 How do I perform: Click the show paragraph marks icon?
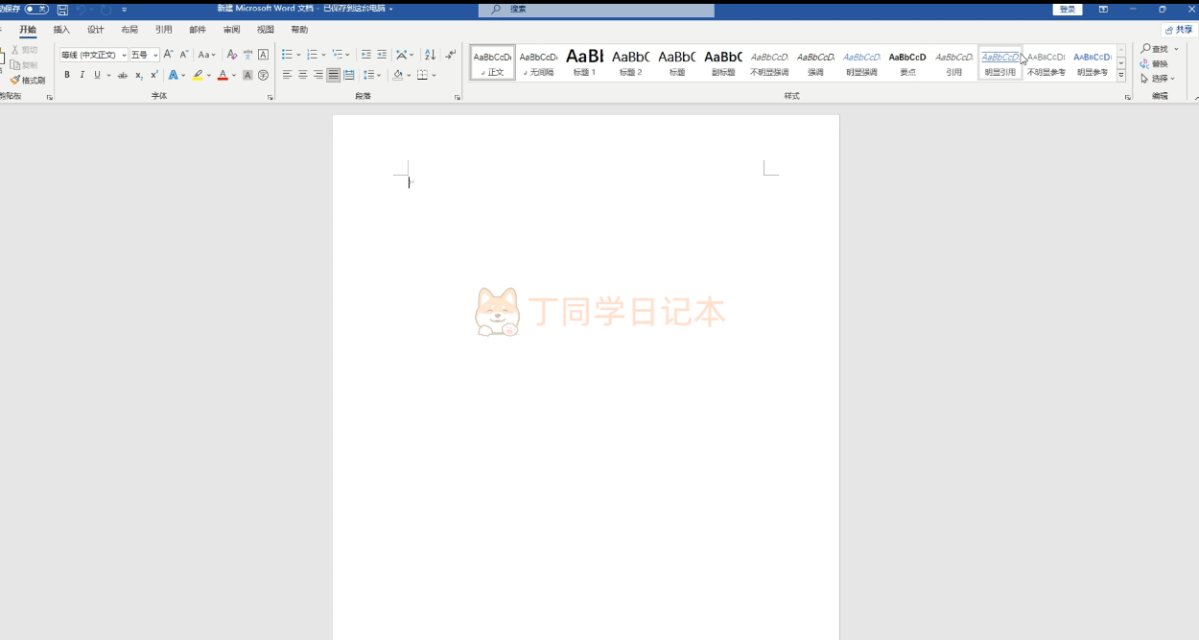click(x=451, y=55)
